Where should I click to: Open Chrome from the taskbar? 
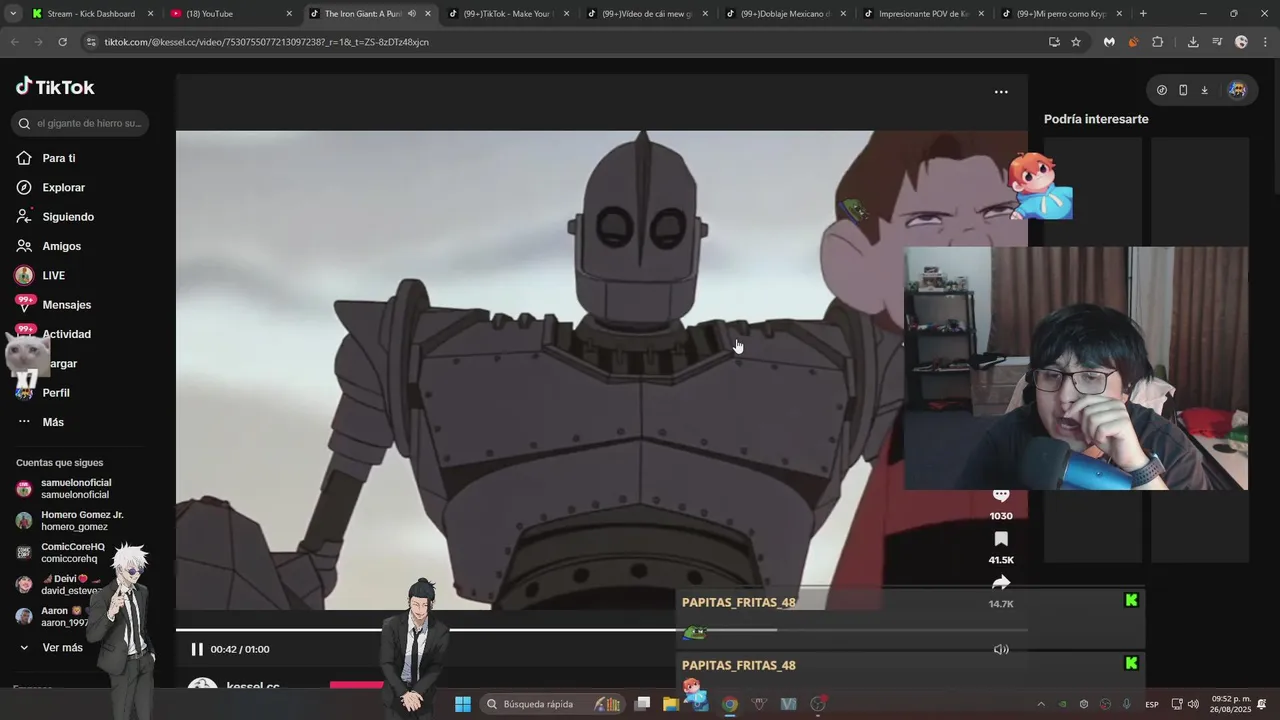(x=730, y=704)
